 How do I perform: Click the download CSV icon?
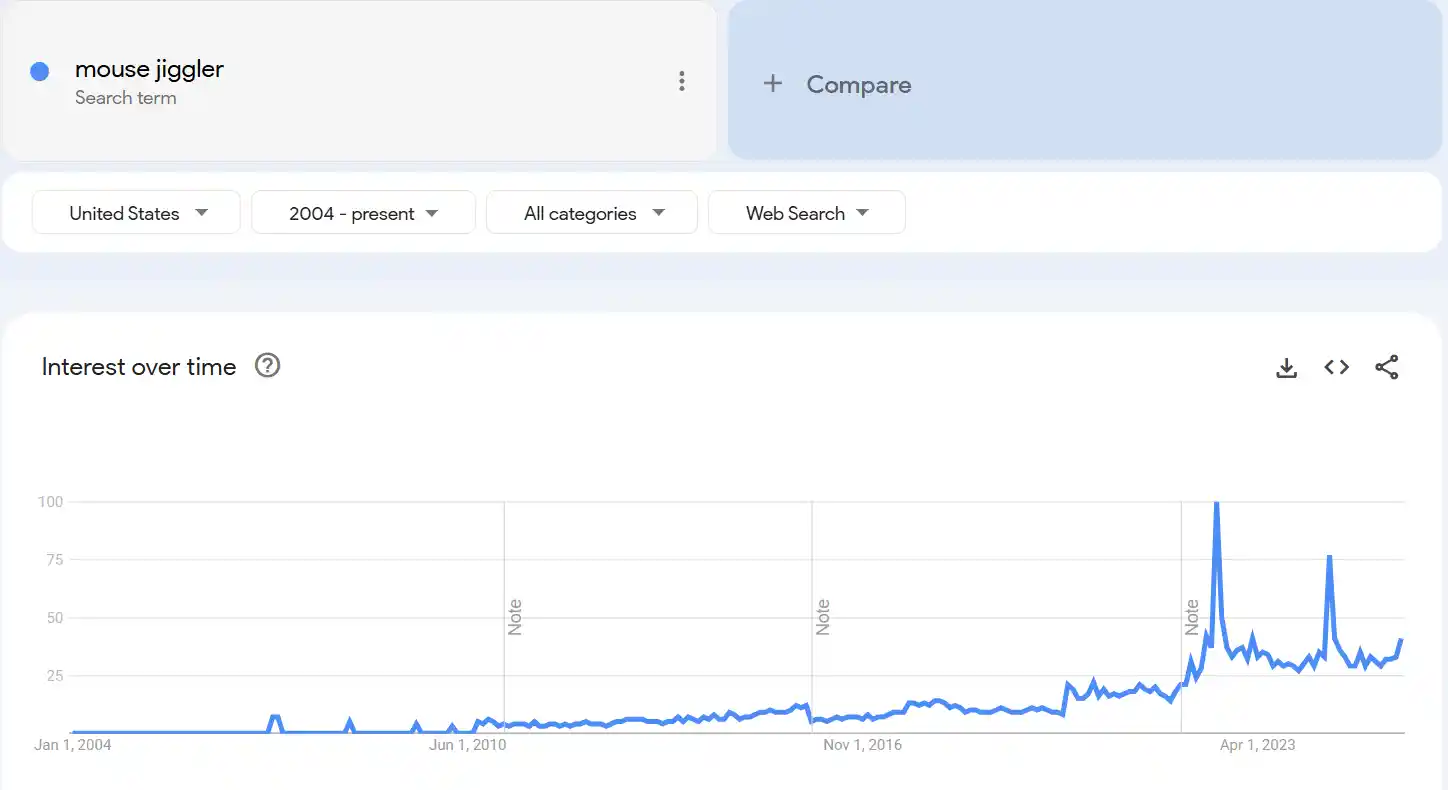[x=1287, y=368]
